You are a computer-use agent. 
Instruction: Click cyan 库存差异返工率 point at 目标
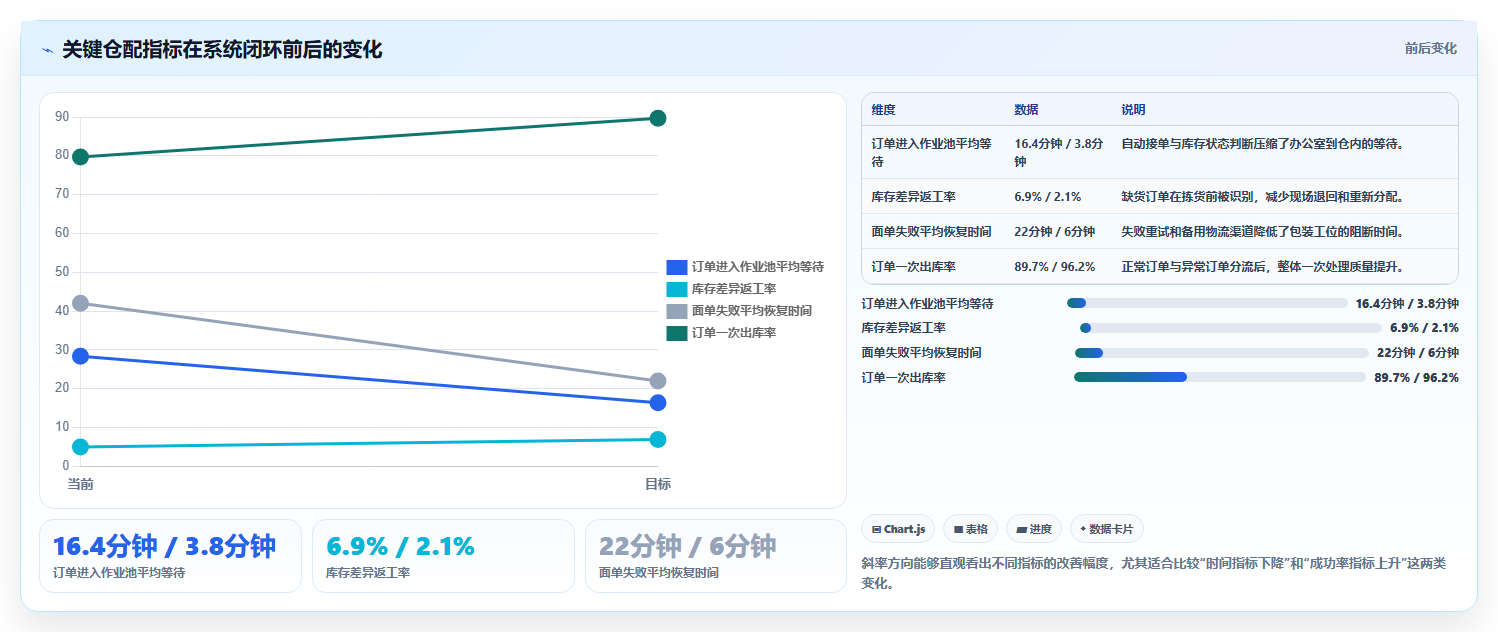658,439
